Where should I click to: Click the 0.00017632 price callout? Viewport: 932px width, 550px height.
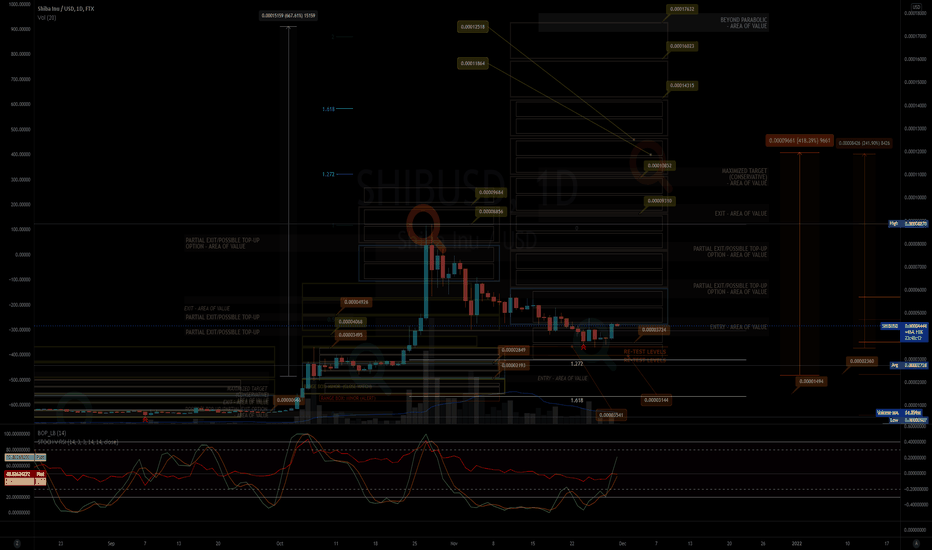coord(682,9)
